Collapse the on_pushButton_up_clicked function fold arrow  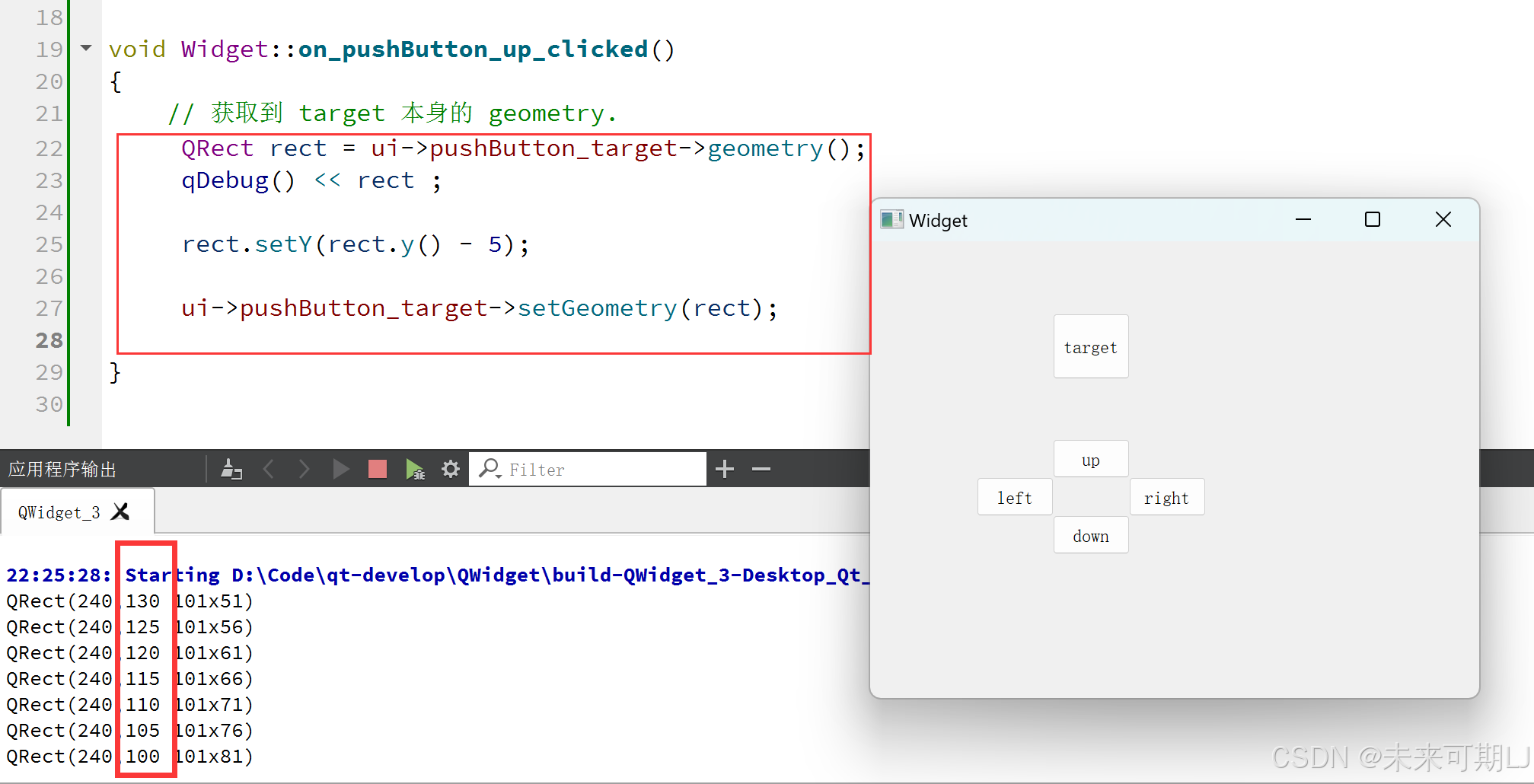pyautogui.click(x=86, y=49)
